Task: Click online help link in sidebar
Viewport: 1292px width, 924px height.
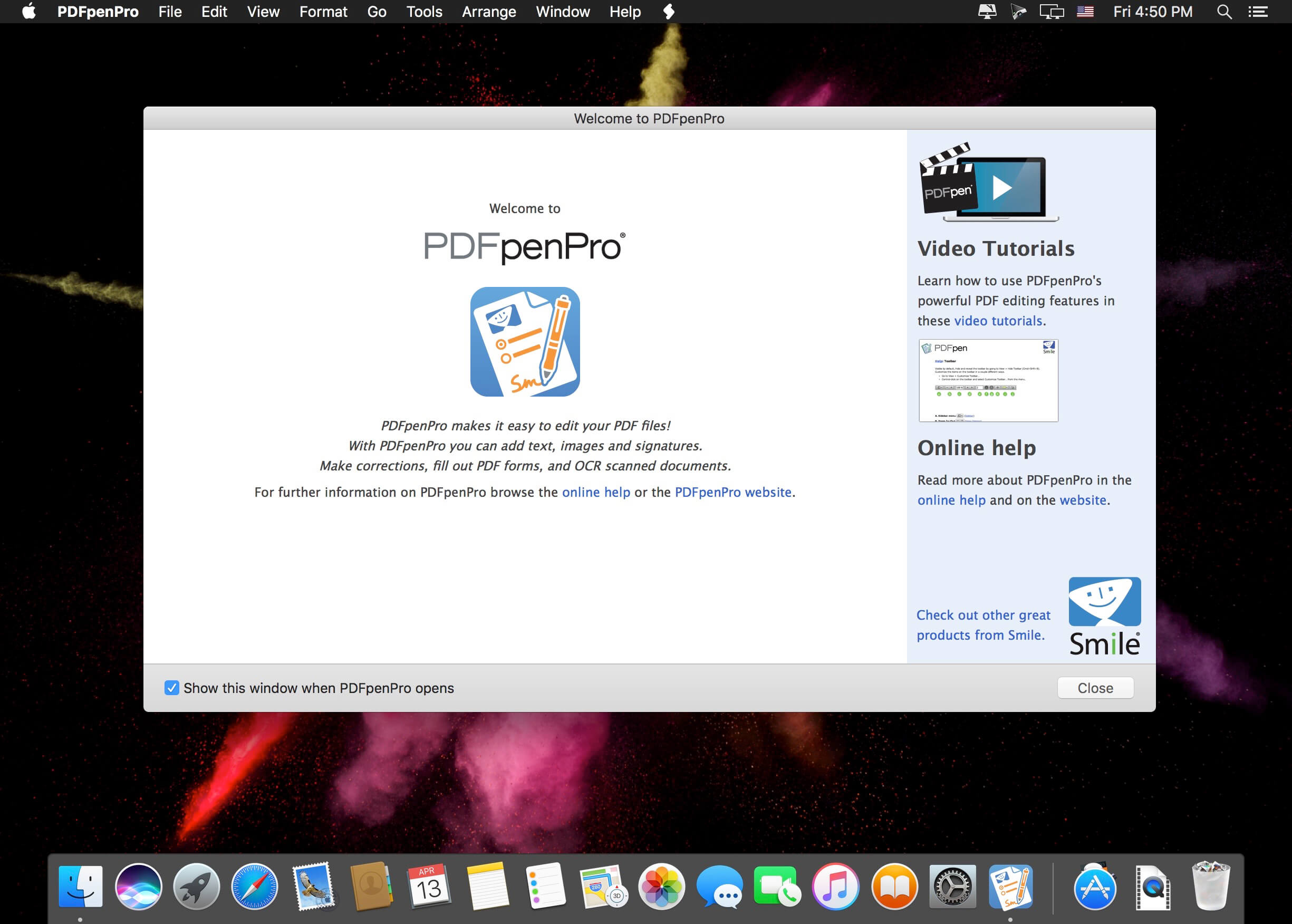Action: (x=951, y=500)
